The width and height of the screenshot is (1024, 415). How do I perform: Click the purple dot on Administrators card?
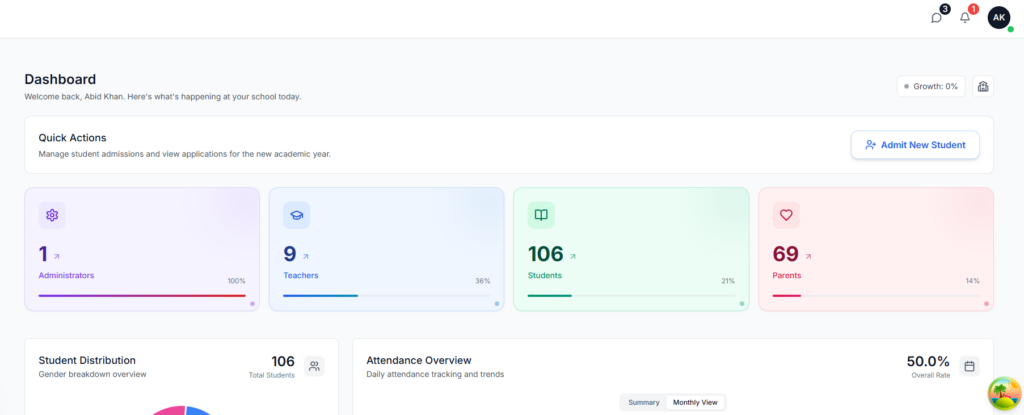click(x=252, y=304)
